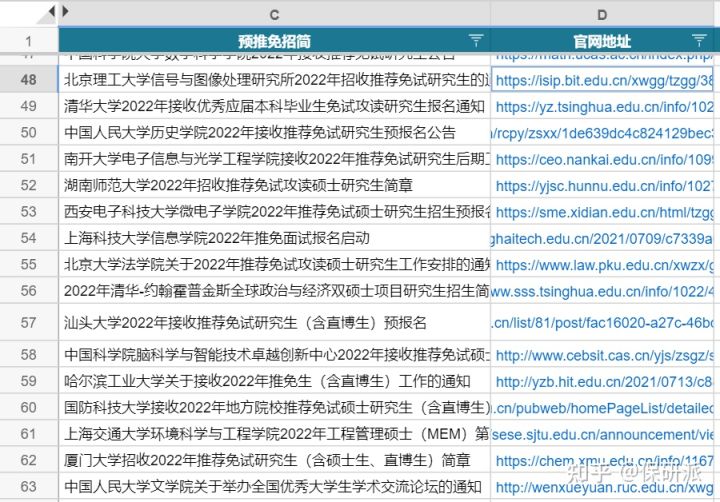Open filter for 预推免招简 column

tap(476, 41)
